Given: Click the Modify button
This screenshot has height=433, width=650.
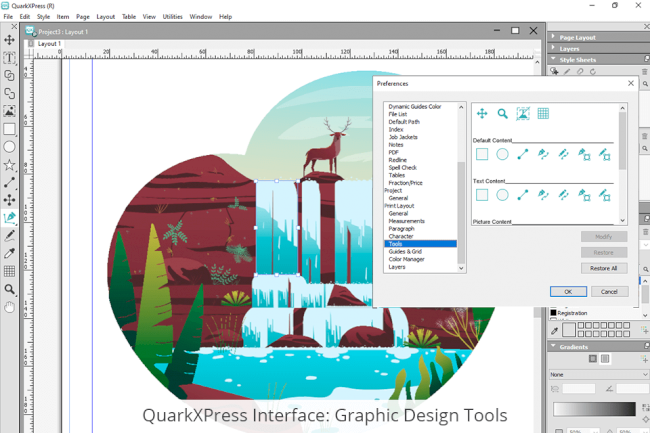Looking at the screenshot, I should click(604, 237).
